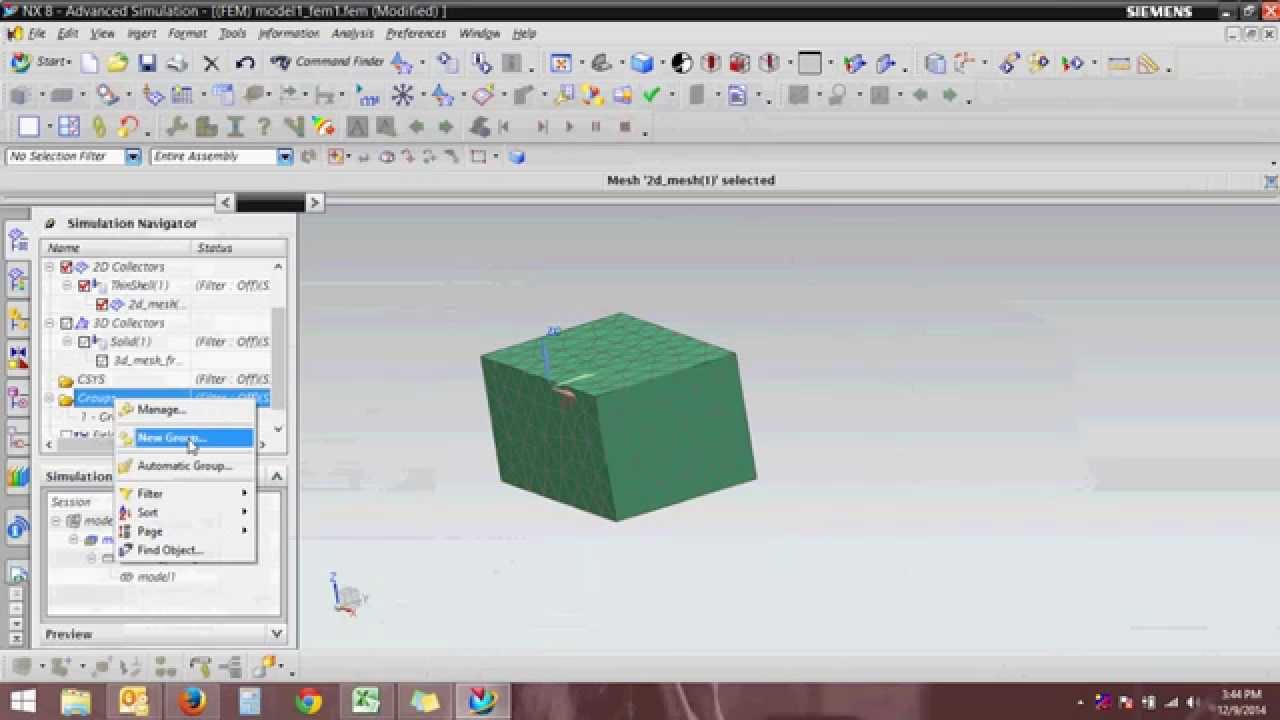Open Command Finder
Screen dimensions: 1280x720
click(327, 62)
